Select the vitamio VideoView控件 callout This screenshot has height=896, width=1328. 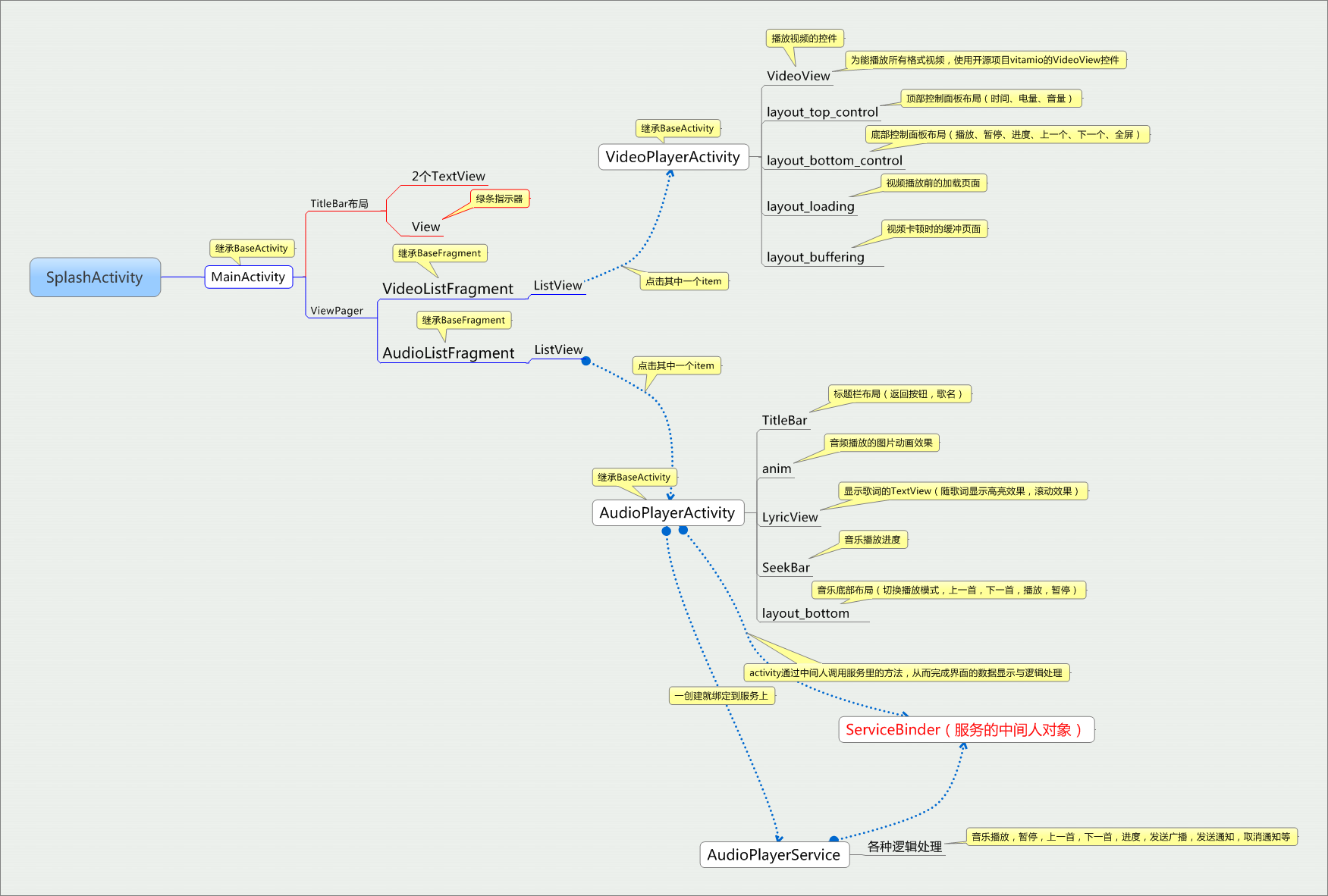985,60
